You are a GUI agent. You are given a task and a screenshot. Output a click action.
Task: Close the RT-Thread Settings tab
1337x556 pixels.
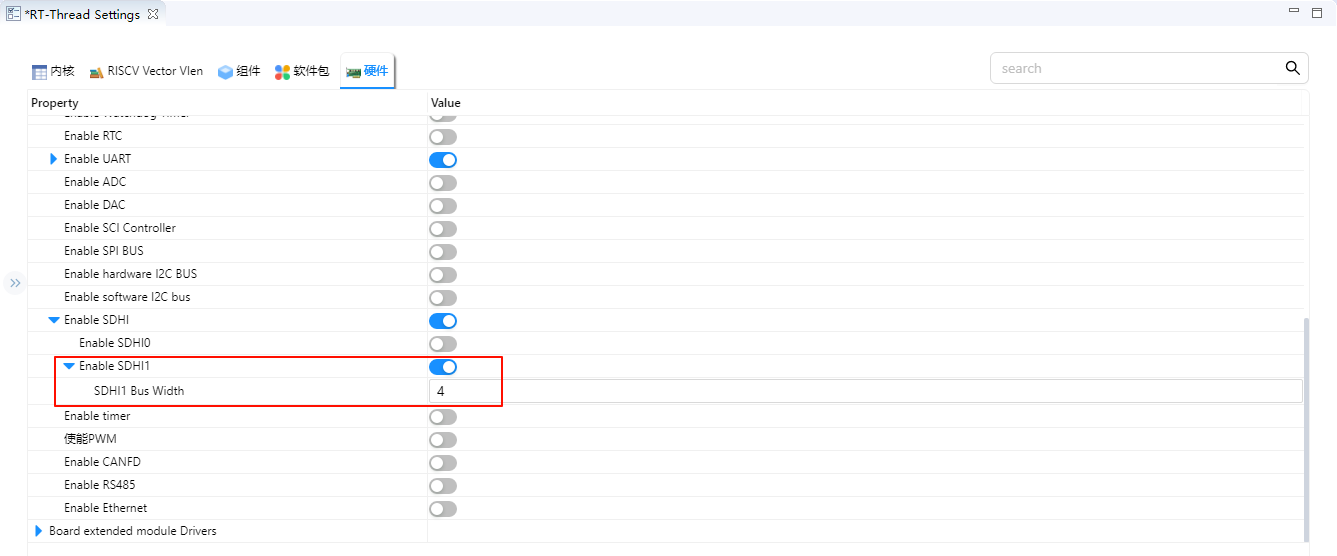[x=153, y=14]
